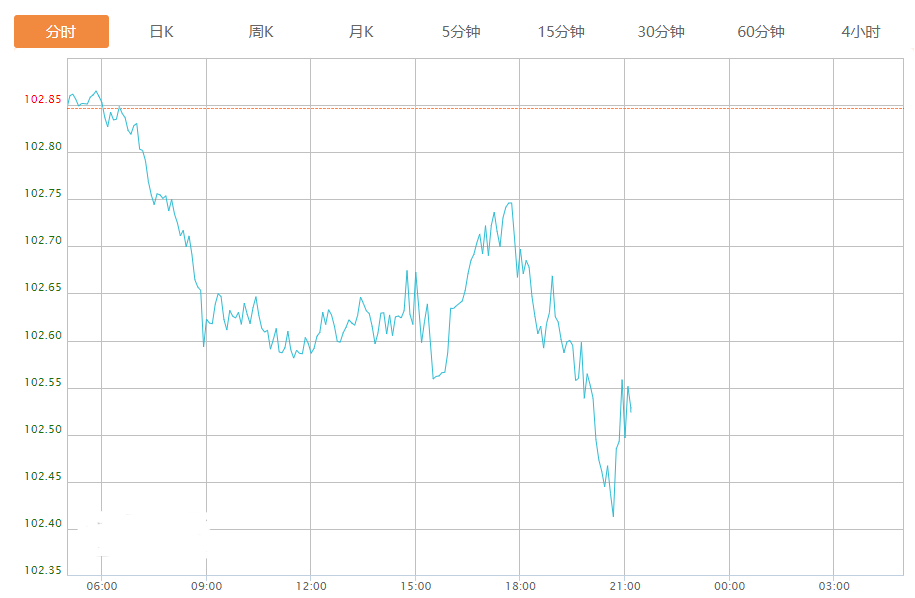The width and height of the screenshot is (915, 598).
Task: Select the 分时 chart tab
Action: click(61, 32)
